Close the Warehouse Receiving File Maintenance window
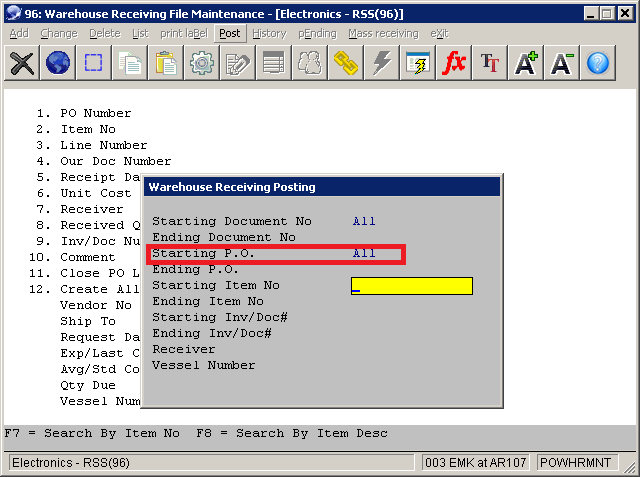 coord(625,14)
